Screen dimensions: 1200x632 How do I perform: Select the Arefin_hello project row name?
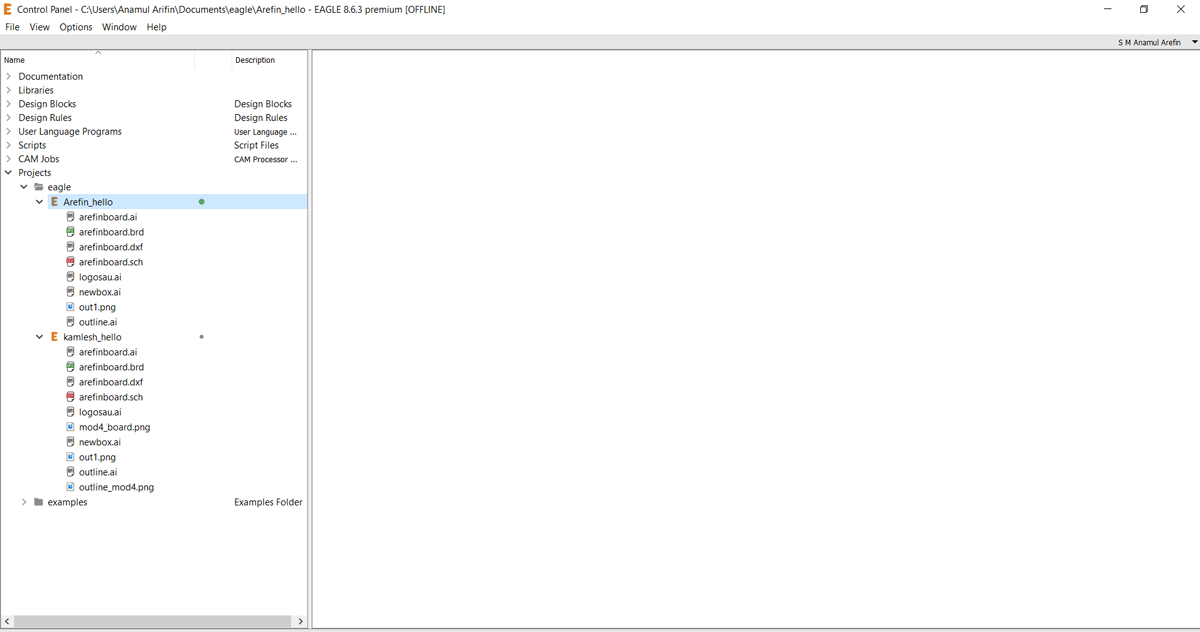pos(88,202)
